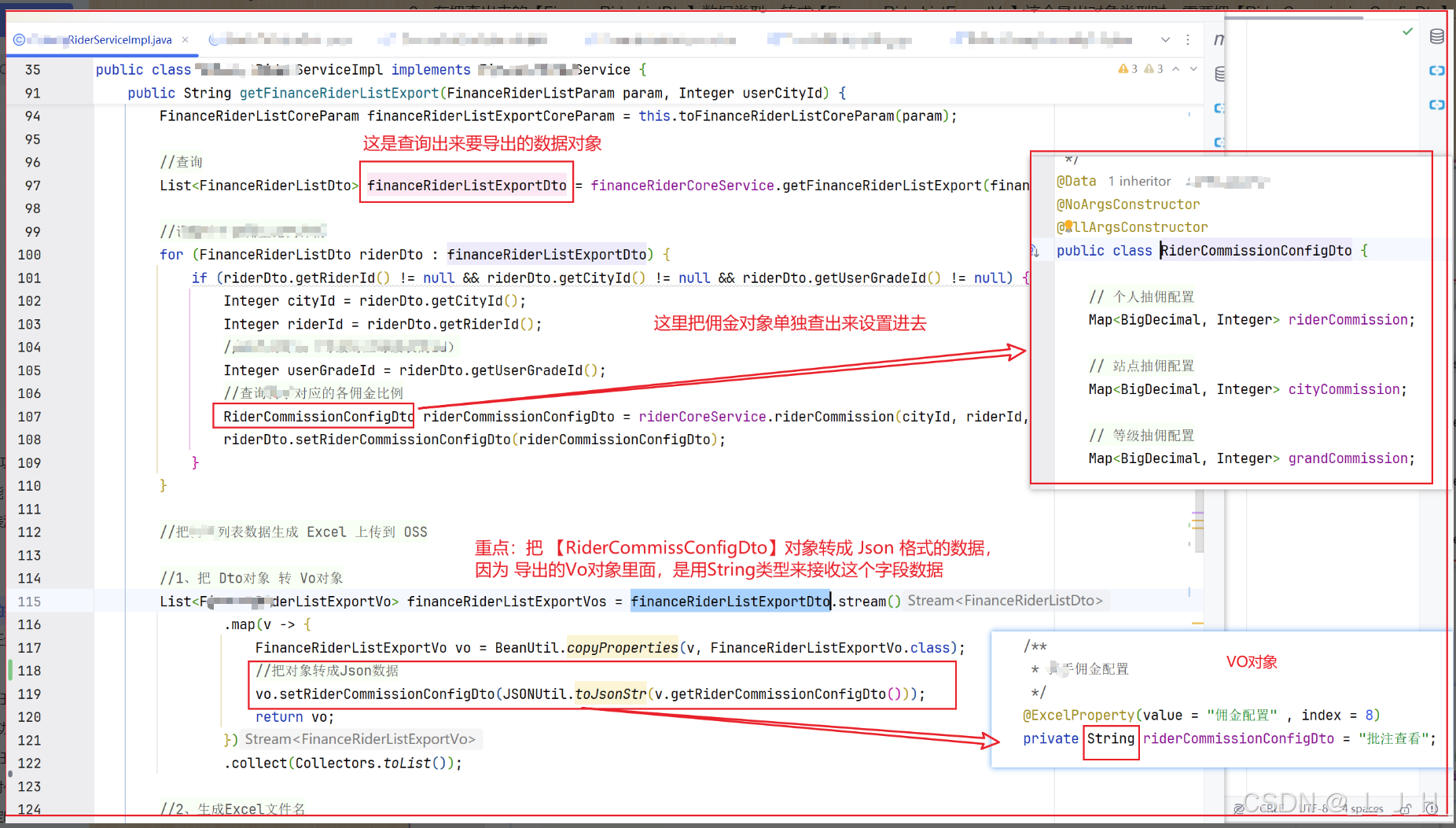Click the first warning count indicator
Image resolution: width=1456 pixels, height=828 pixels.
point(1128,69)
